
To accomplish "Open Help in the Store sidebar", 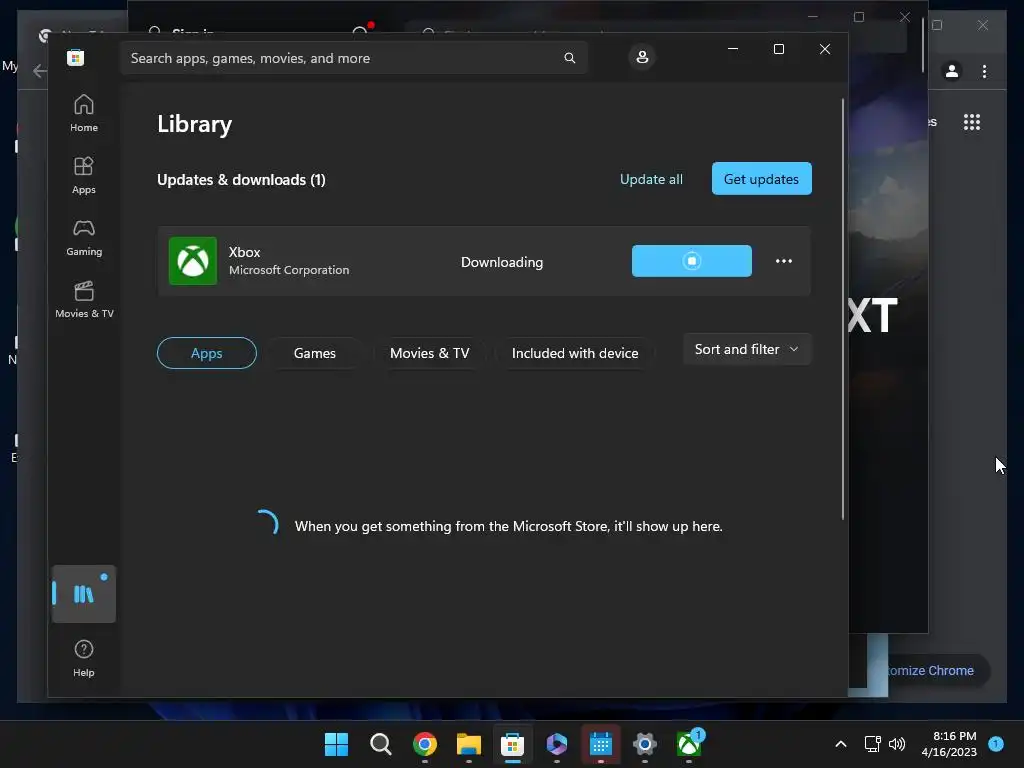I will (84, 658).
